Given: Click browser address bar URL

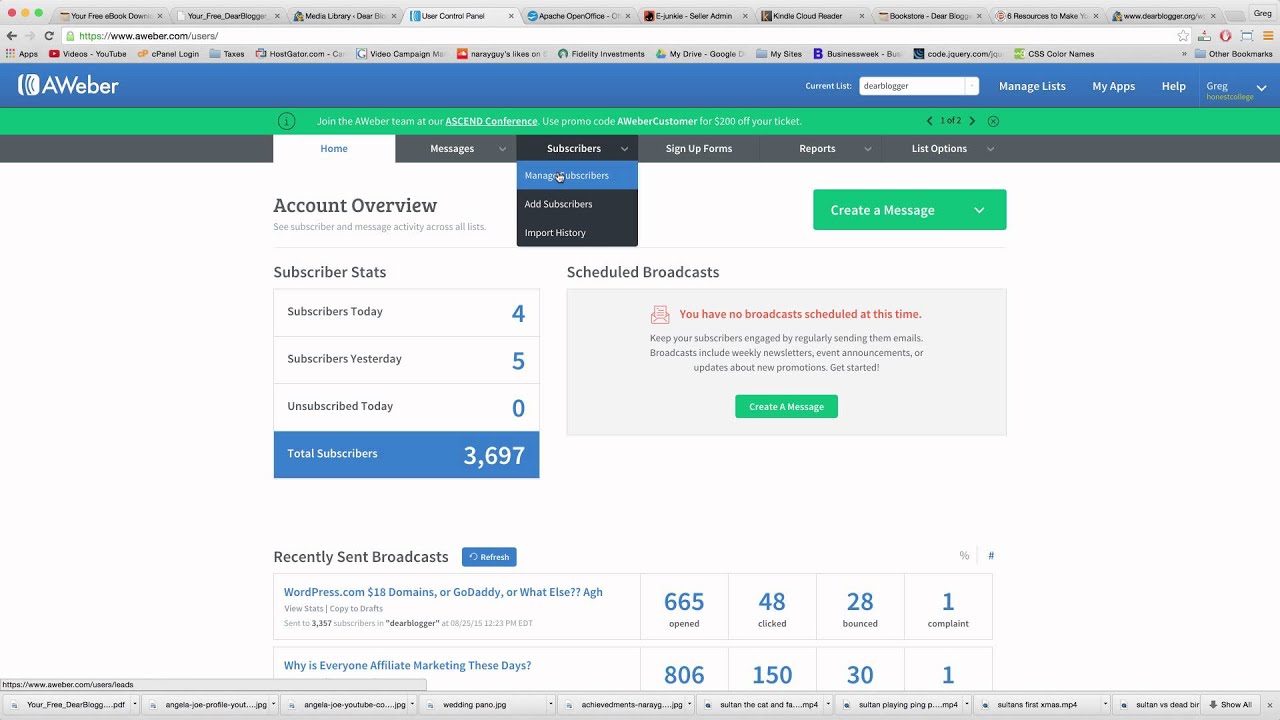Looking at the screenshot, I should [x=148, y=36].
